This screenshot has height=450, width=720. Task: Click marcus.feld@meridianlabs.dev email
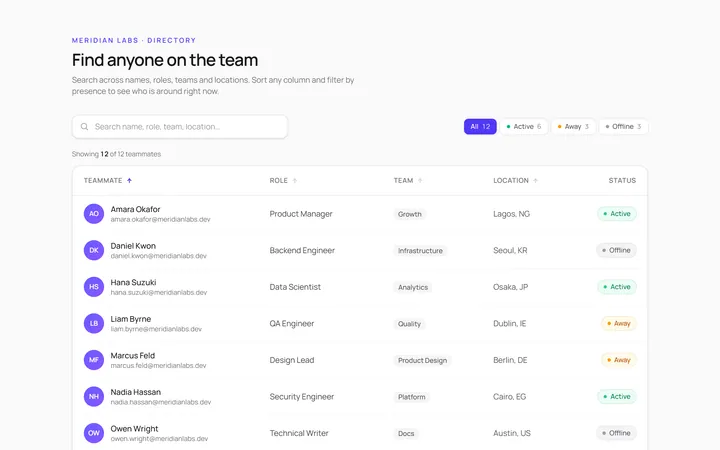pyautogui.click(x=158, y=366)
